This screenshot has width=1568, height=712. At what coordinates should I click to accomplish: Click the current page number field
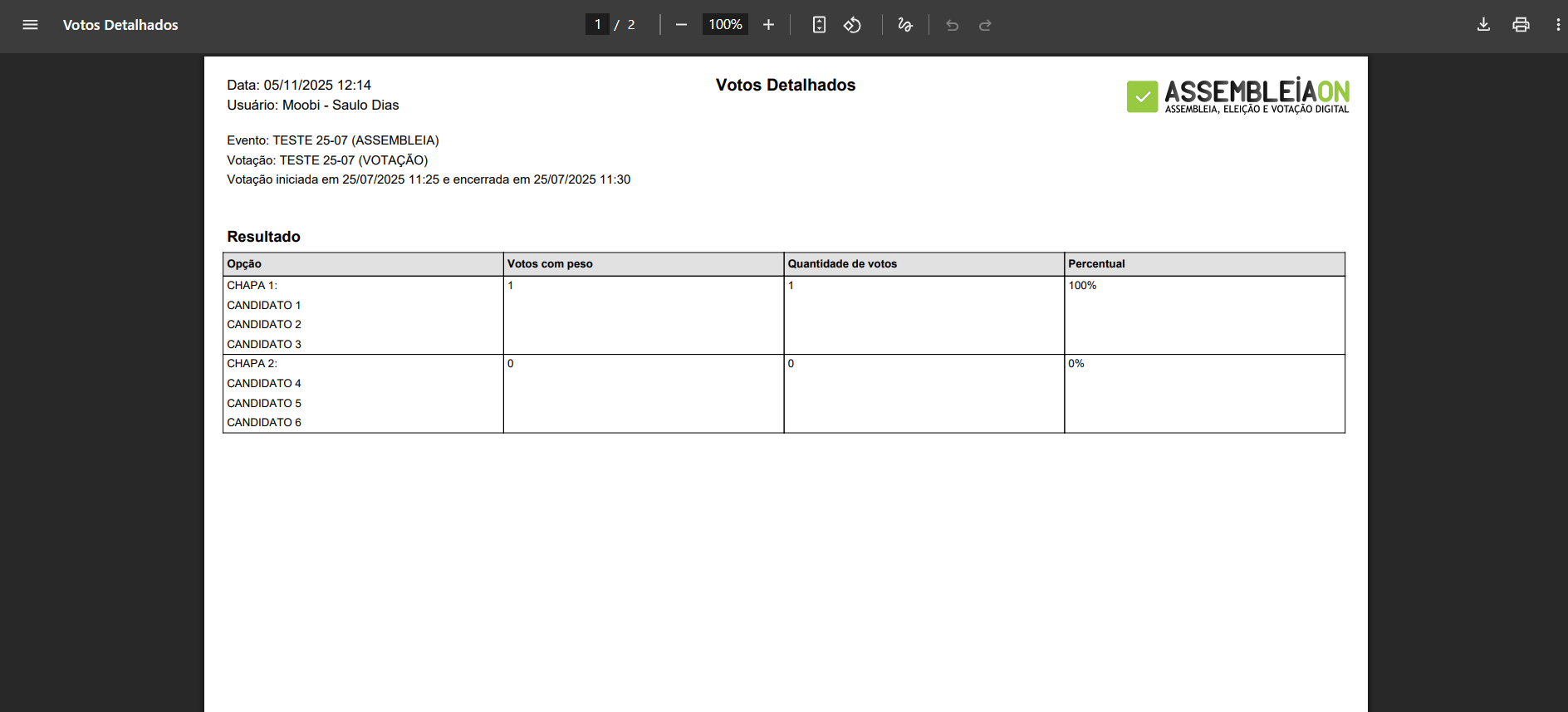click(x=597, y=25)
